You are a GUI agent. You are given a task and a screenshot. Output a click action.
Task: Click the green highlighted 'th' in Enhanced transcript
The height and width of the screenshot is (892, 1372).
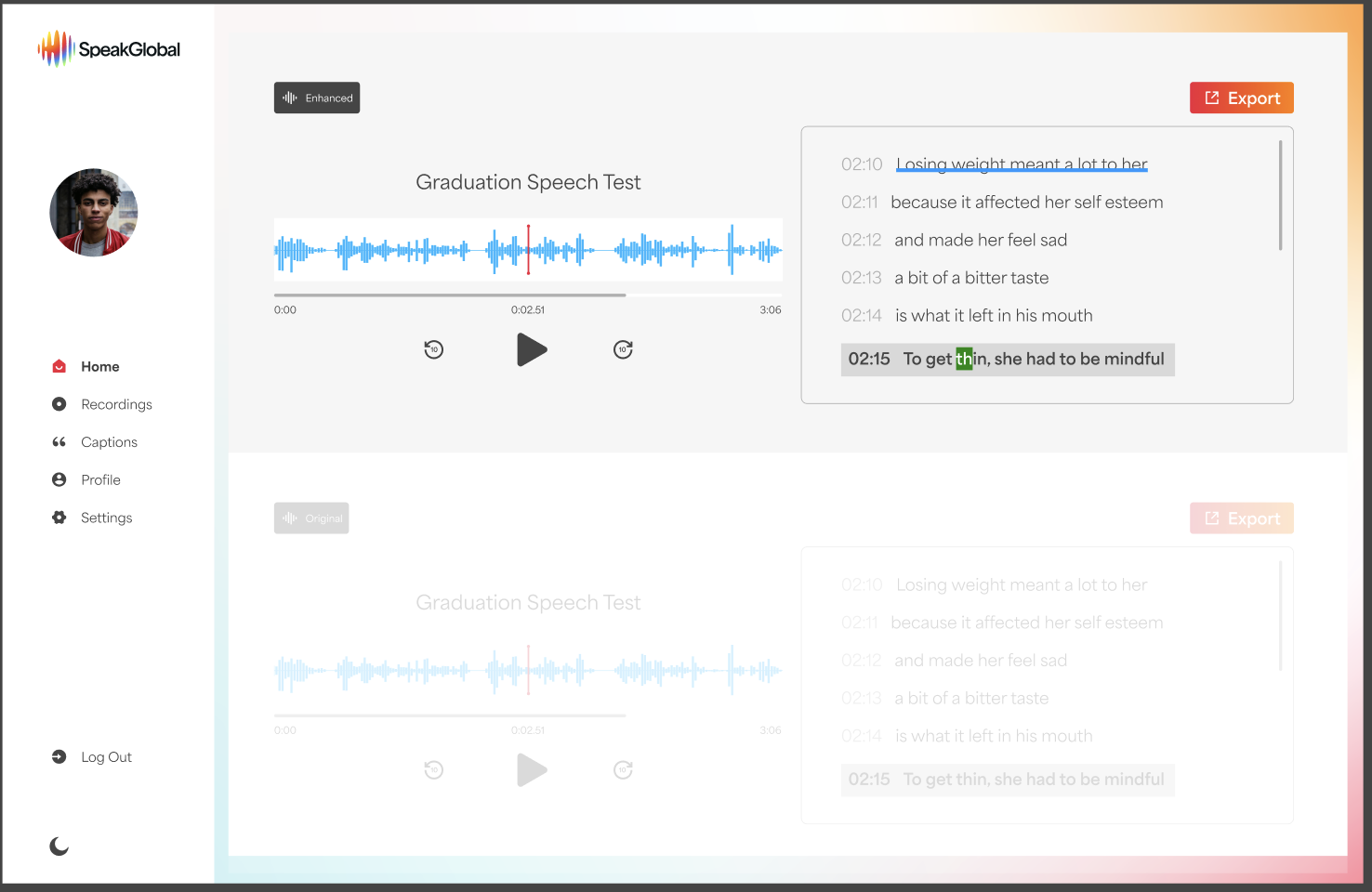click(x=964, y=359)
